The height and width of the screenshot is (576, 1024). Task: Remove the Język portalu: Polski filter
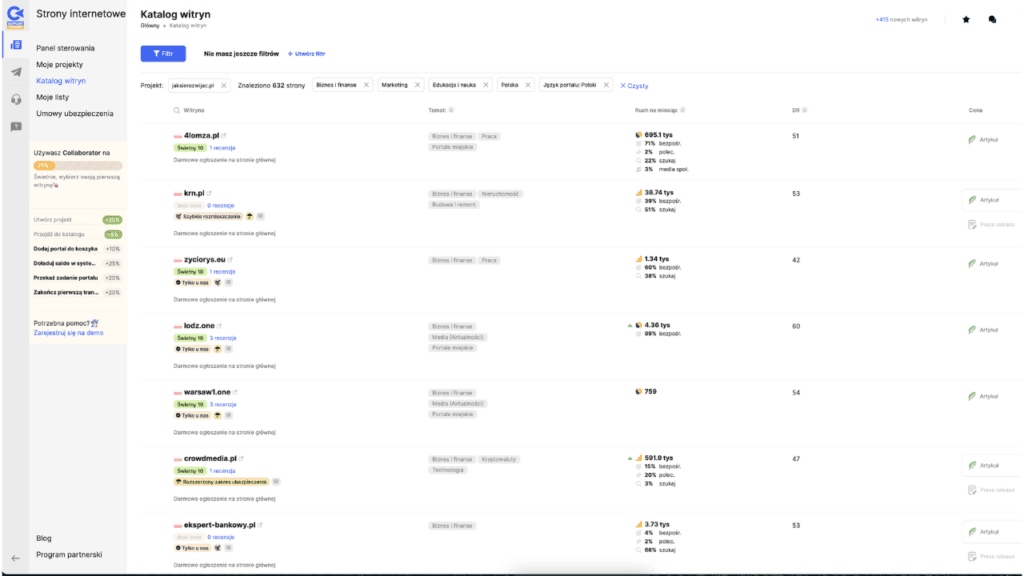(607, 86)
